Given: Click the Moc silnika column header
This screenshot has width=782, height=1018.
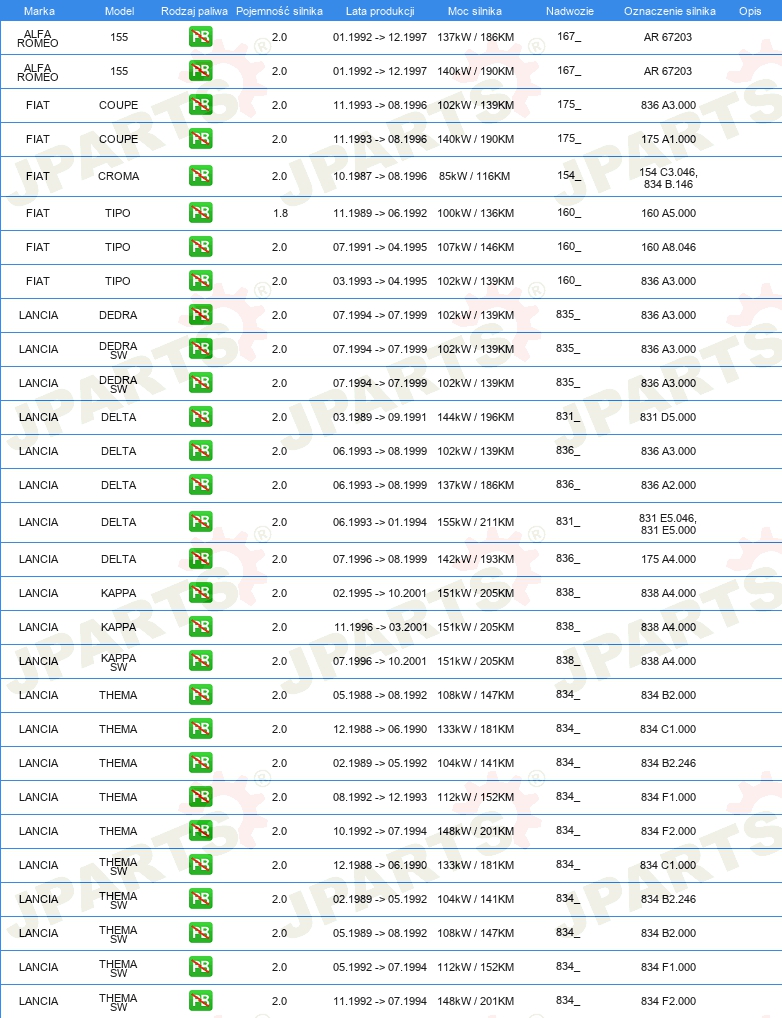Looking at the screenshot, I should coord(475,11).
